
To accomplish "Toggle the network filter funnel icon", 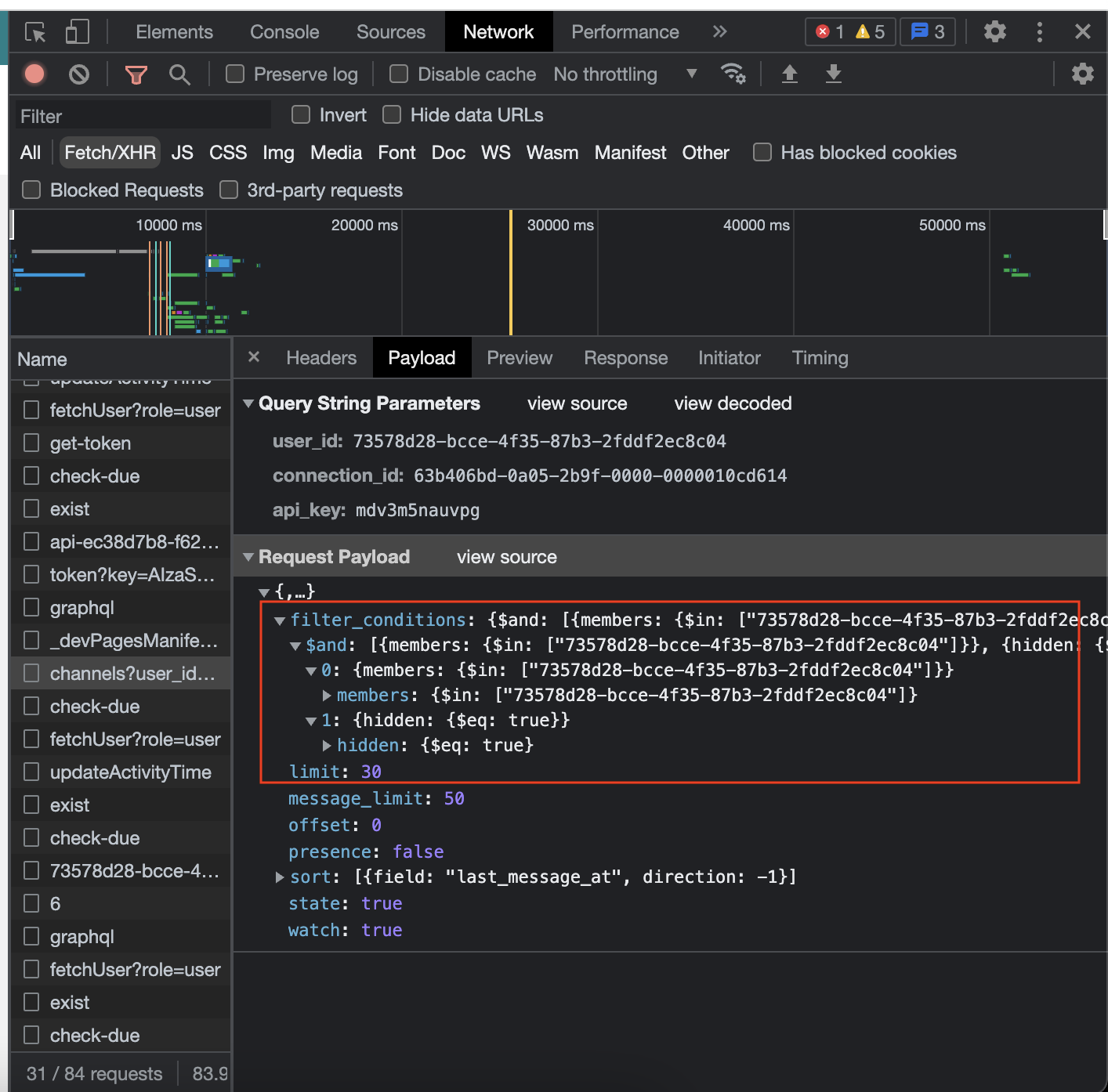I will tap(136, 74).
